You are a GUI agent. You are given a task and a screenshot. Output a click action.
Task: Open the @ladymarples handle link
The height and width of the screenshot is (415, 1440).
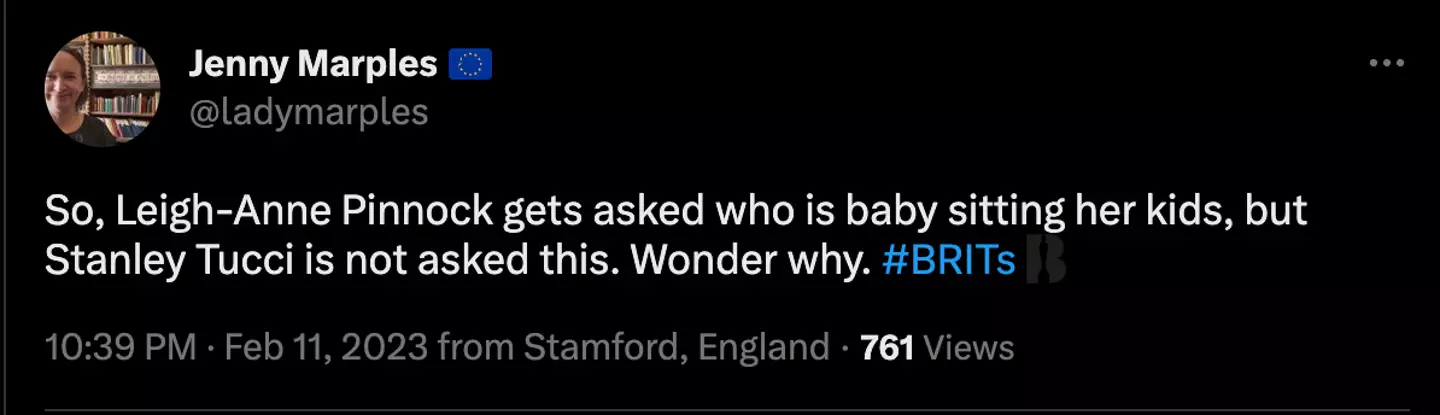308,112
